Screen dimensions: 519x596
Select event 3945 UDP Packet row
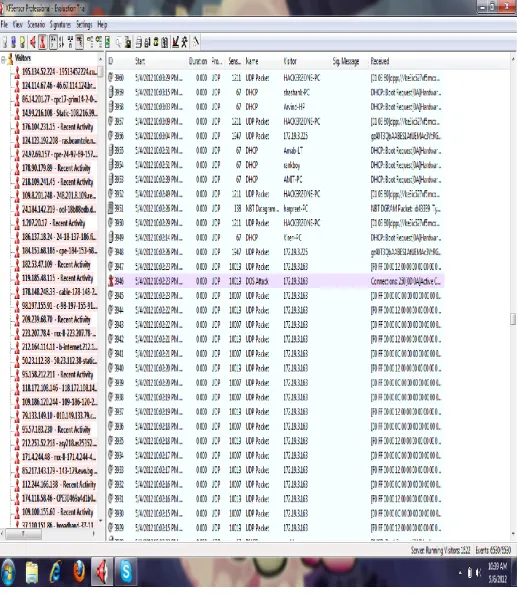[x=276, y=296]
